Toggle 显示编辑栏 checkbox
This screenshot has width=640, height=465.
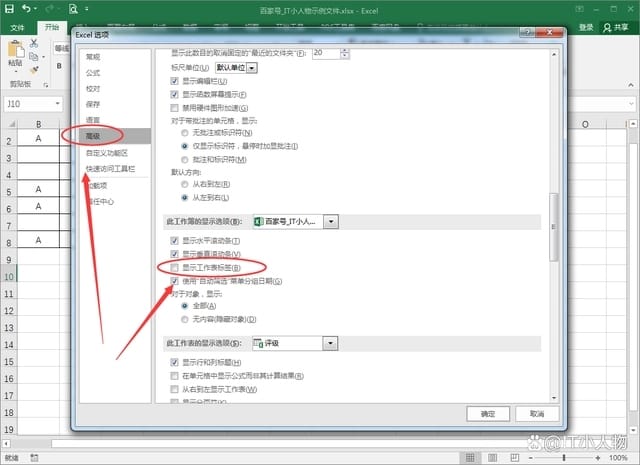click(174, 81)
